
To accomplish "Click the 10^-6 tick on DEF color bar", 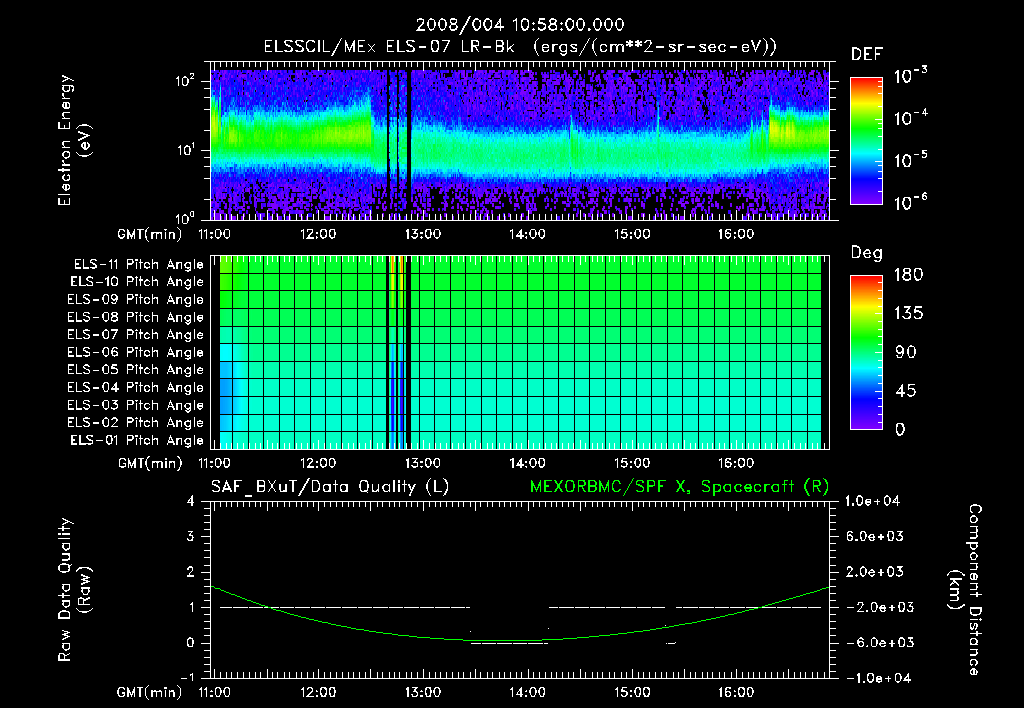I will coord(910,202).
